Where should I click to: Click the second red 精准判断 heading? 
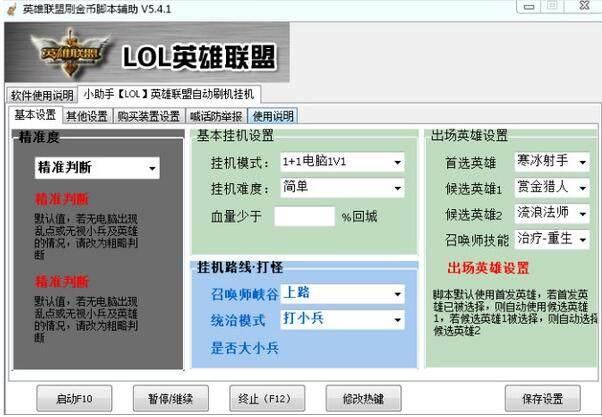pos(62,282)
